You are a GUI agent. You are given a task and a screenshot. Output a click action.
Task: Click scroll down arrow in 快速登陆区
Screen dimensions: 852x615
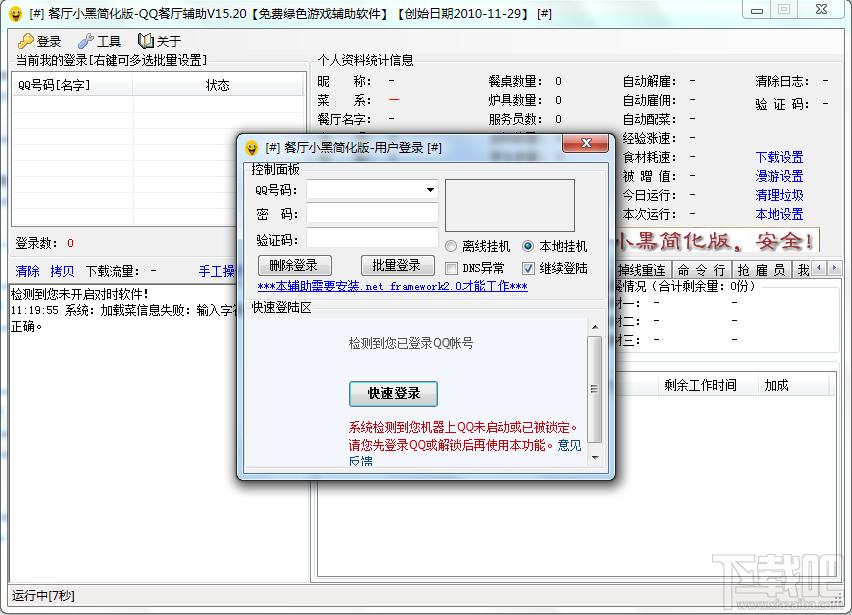(595, 458)
